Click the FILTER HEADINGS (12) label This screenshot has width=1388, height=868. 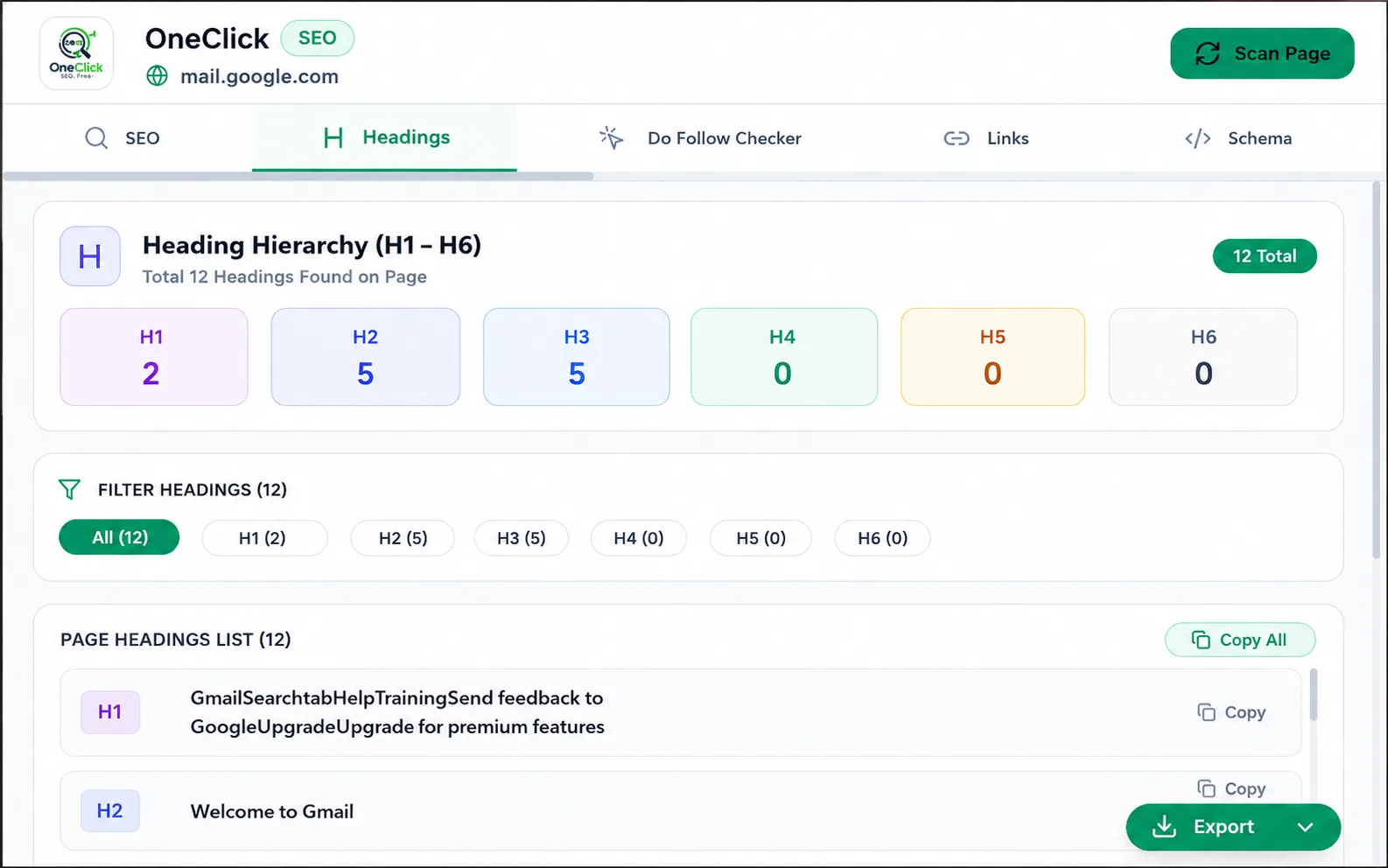pyautogui.click(x=193, y=490)
